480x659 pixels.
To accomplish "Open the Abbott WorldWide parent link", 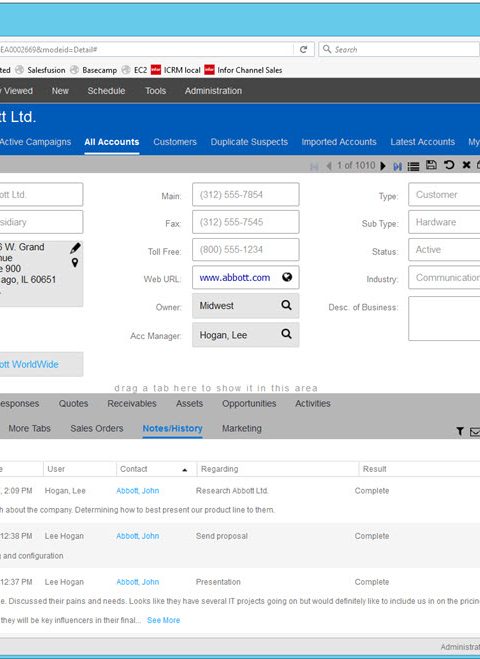I will [29, 364].
